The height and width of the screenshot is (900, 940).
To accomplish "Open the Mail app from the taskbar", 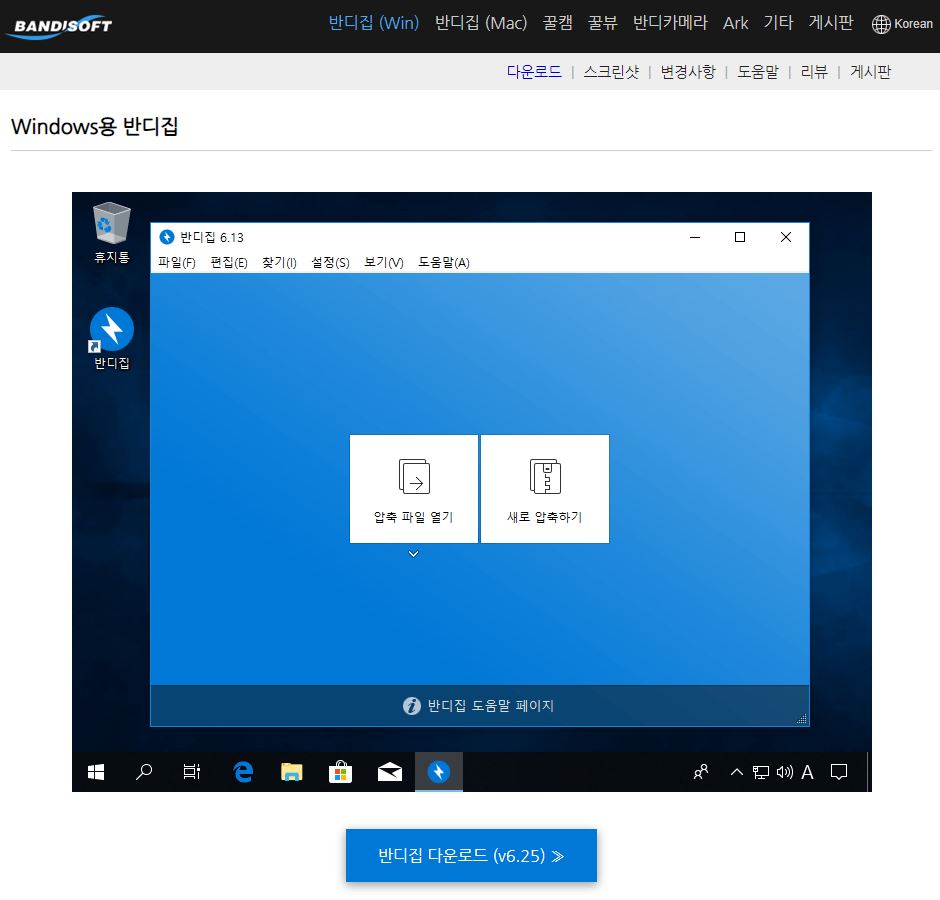I will [390, 772].
